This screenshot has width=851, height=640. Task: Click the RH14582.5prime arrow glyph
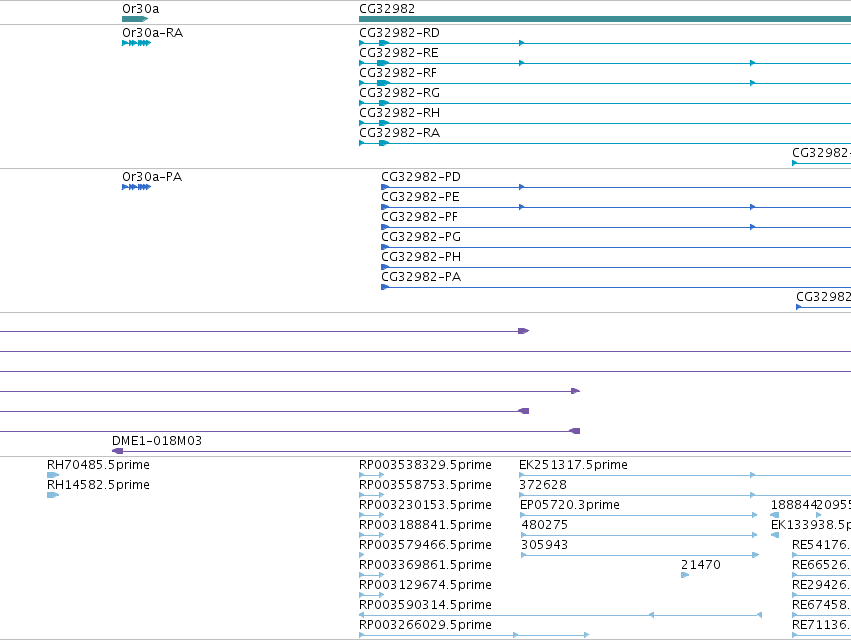pyautogui.click(x=53, y=495)
